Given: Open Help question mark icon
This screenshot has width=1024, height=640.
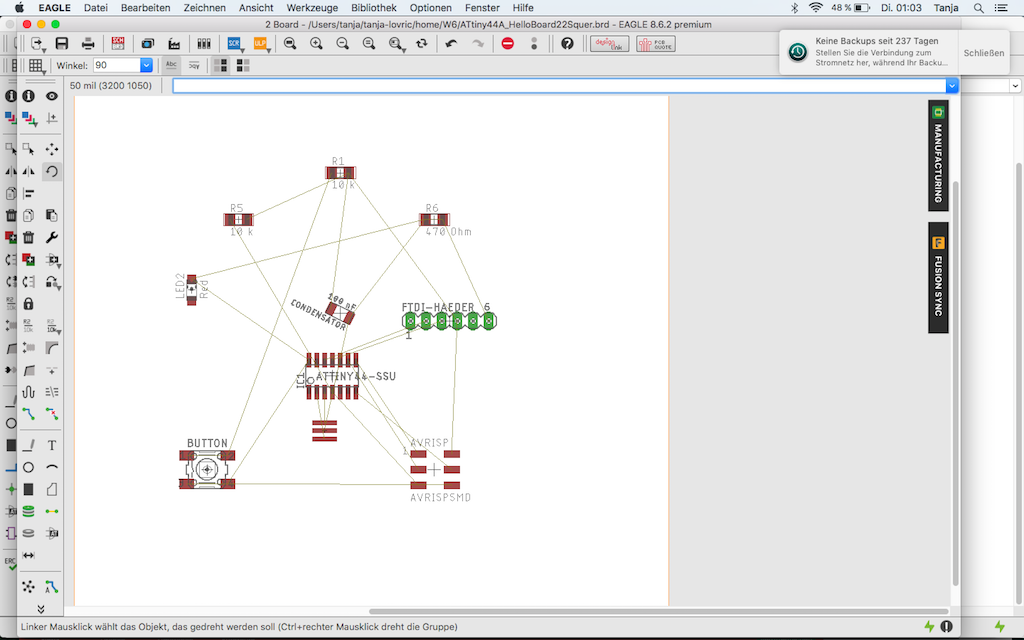Looking at the screenshot, I should pos(567,44).
